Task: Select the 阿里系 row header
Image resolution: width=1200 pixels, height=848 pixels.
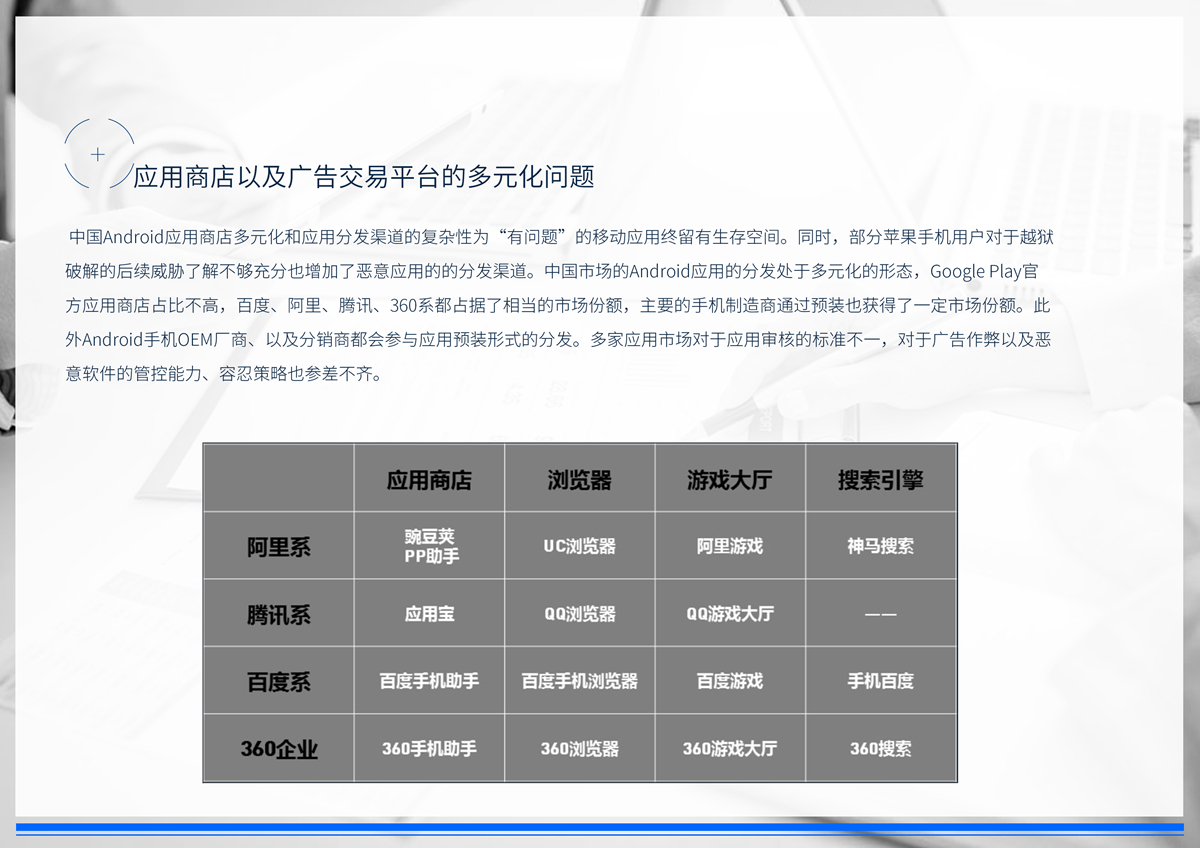Action: [x=279, y=546]
